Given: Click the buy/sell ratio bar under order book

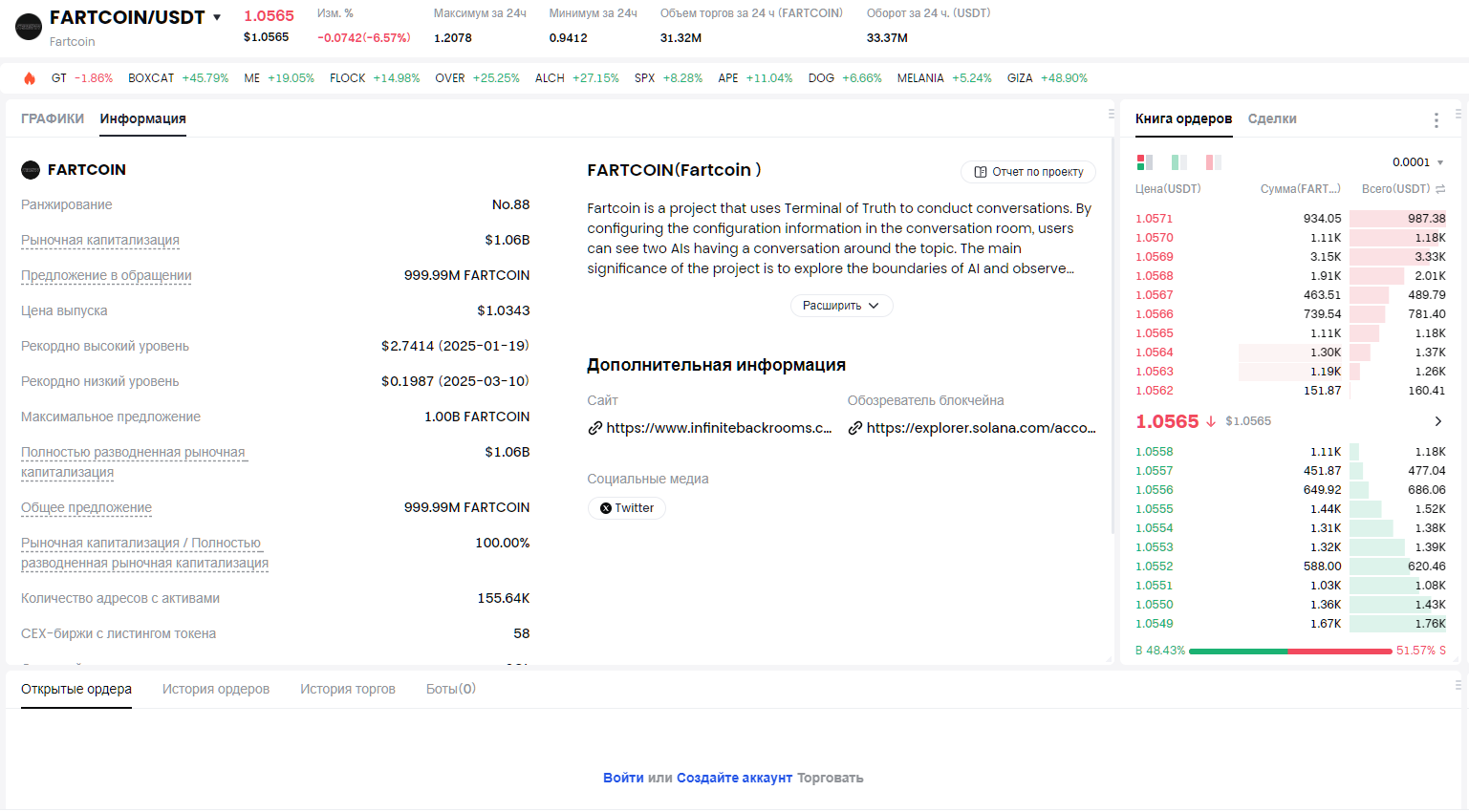Looking at the screenshot, I should [1290, 651].
